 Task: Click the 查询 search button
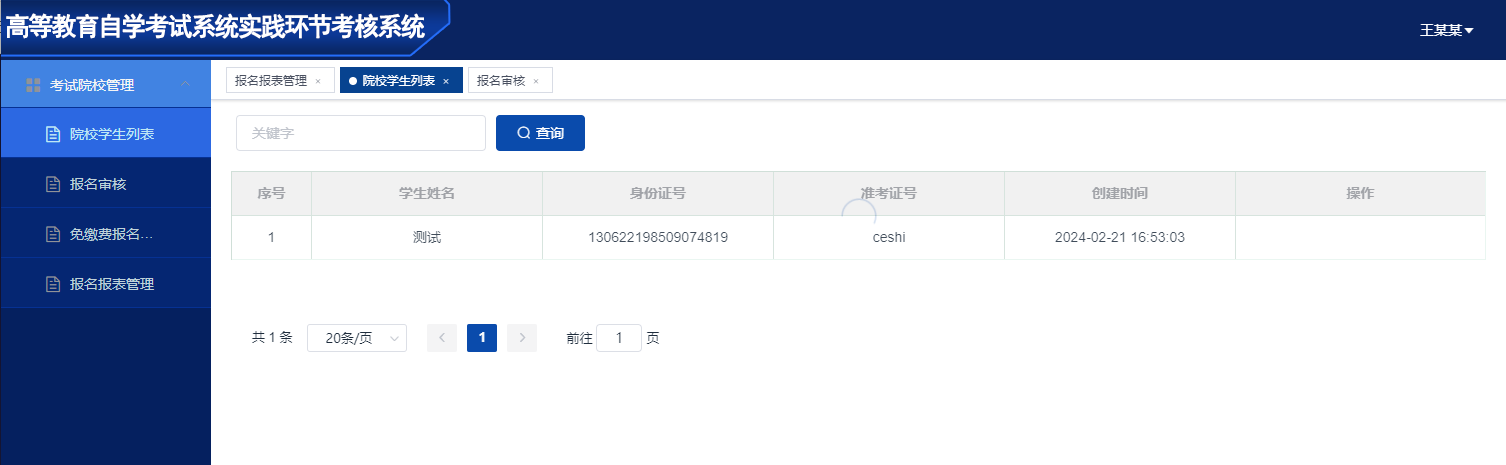[x=540, y=133]
